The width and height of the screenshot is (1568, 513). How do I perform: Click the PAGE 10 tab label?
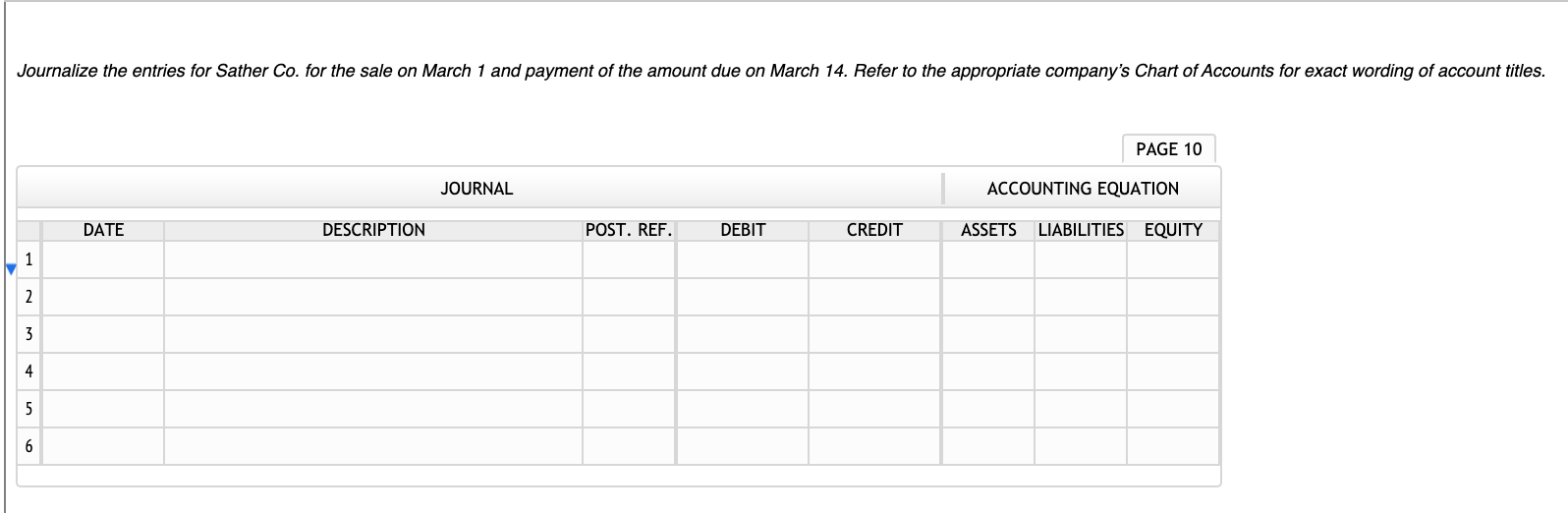click(x=1168, y=149)
